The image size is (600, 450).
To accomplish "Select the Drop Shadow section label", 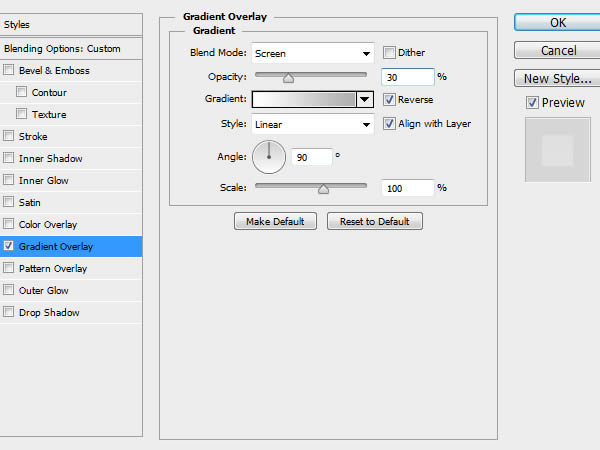I will tap(49, 312).
